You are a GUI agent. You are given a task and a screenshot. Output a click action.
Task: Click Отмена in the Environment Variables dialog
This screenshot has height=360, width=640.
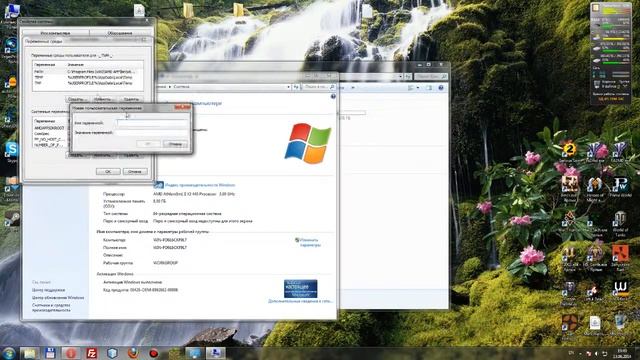pos(135,171)
